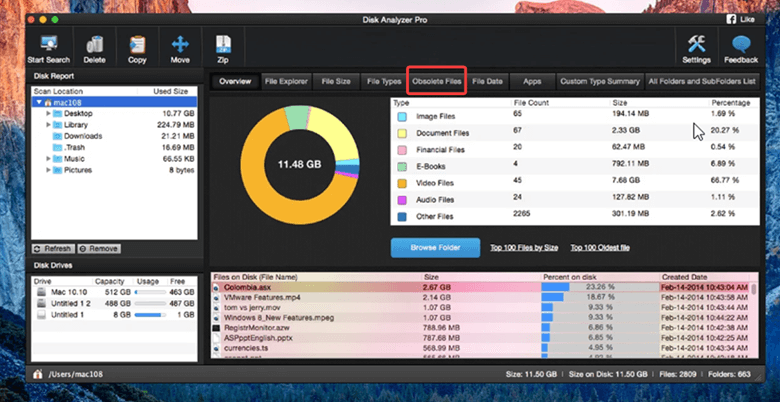Click the Image Files color swatch

(402, 116)
